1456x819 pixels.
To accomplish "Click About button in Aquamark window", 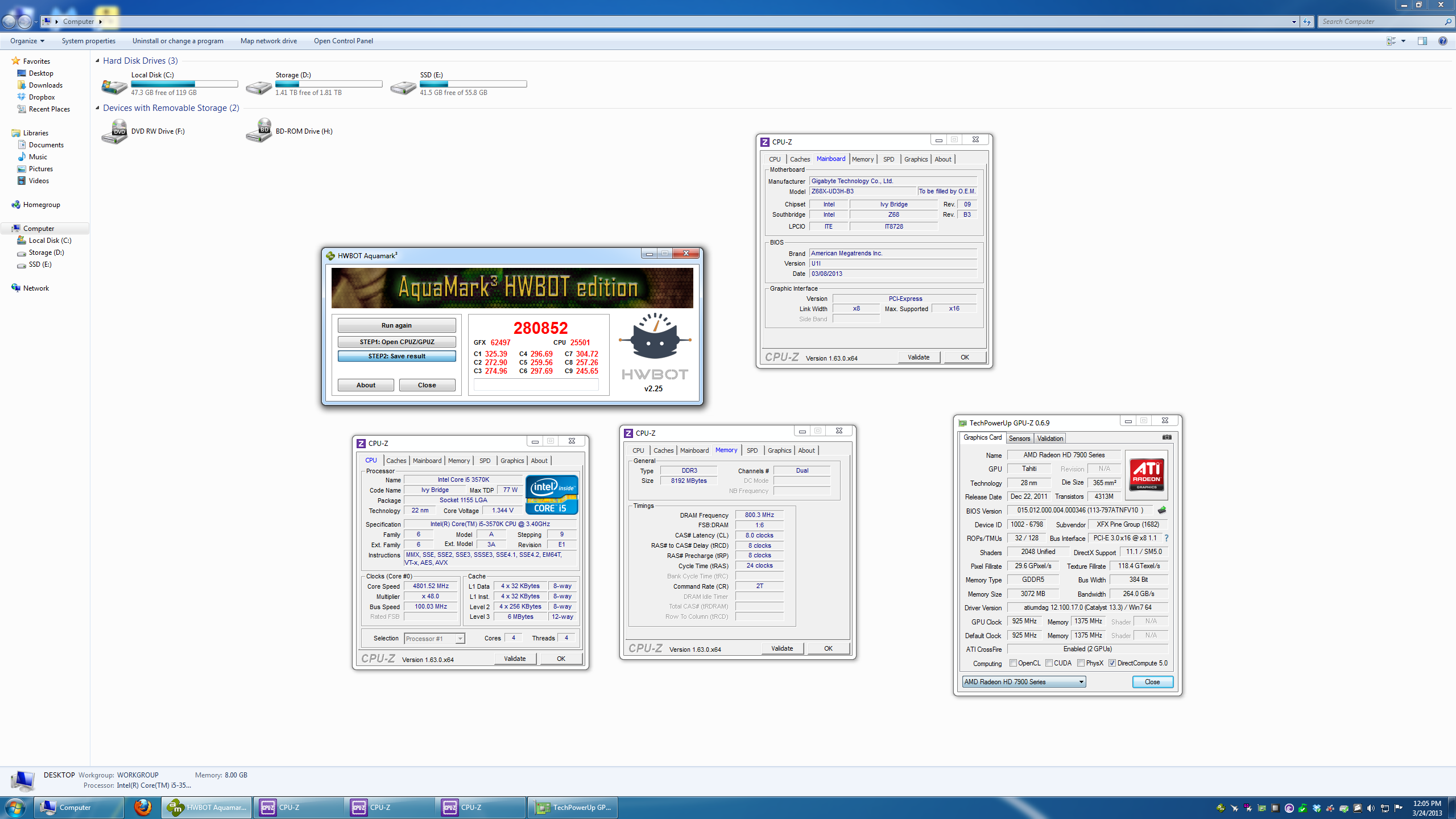I will coord(366,385).
